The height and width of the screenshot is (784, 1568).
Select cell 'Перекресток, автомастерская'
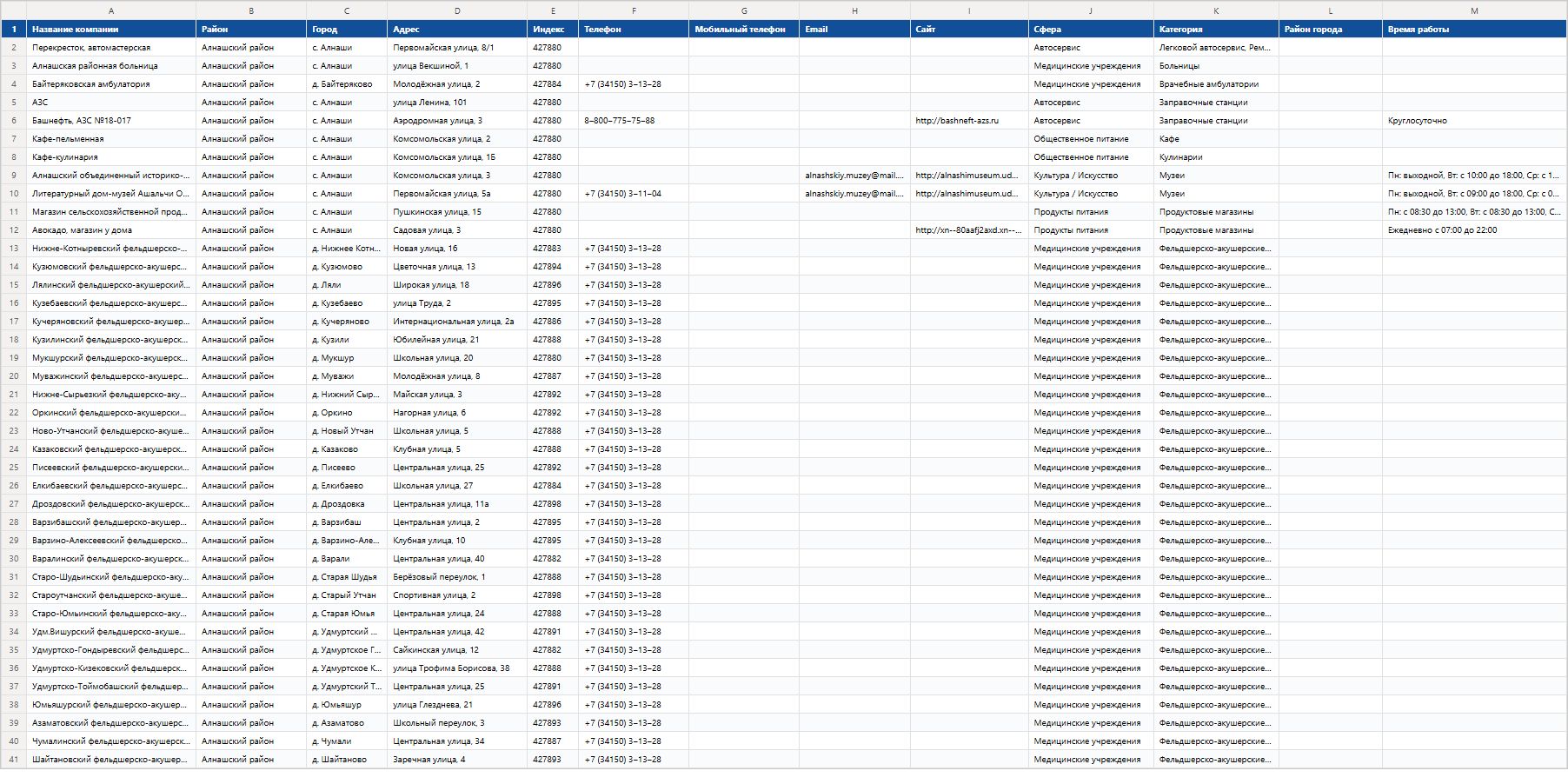tap(111, 48)
